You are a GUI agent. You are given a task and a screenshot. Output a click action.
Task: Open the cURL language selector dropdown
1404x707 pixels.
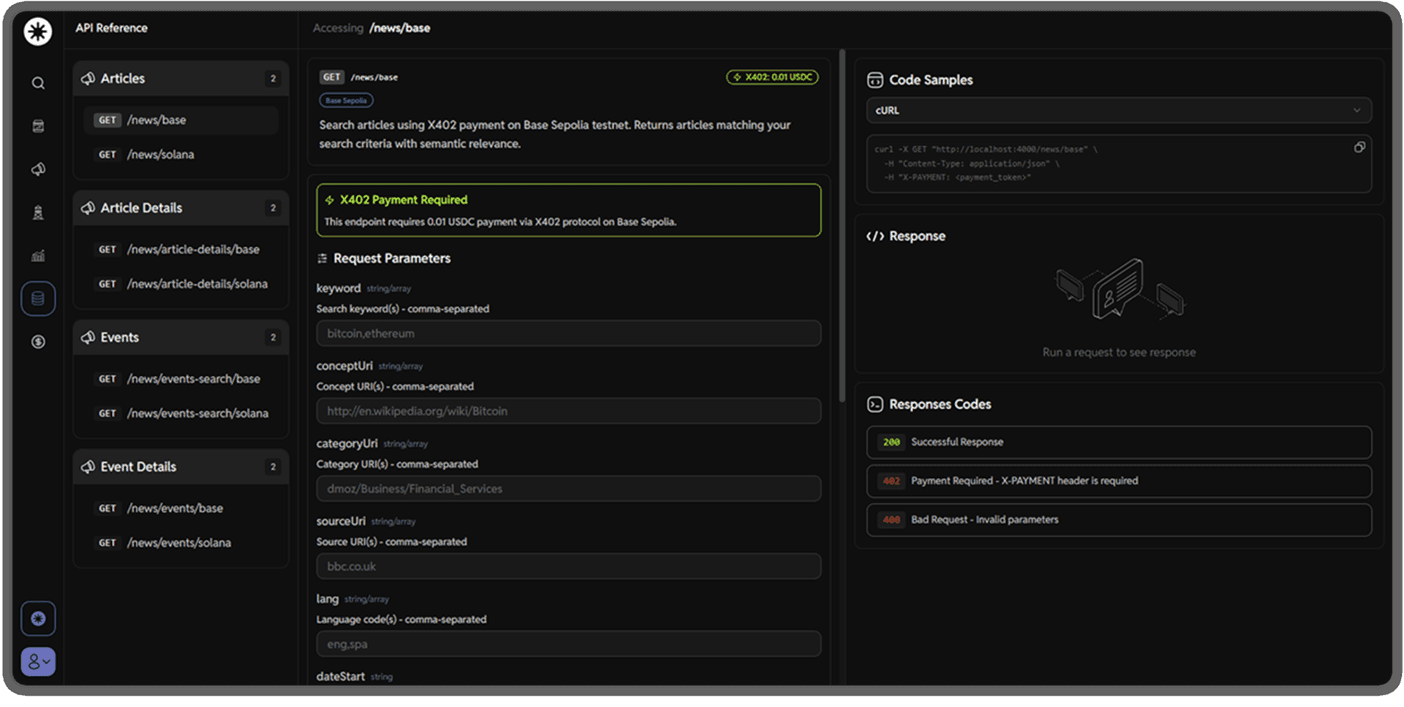click(x=1118, y=110)
